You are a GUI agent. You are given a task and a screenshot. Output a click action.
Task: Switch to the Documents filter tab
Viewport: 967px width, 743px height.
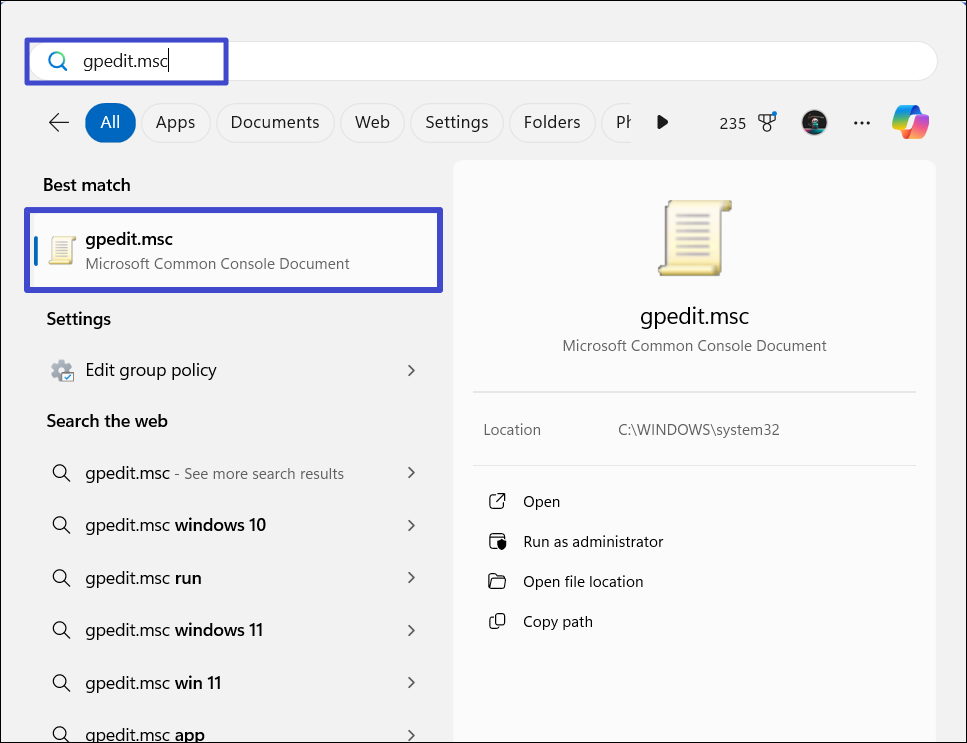[x=275, y=122]
